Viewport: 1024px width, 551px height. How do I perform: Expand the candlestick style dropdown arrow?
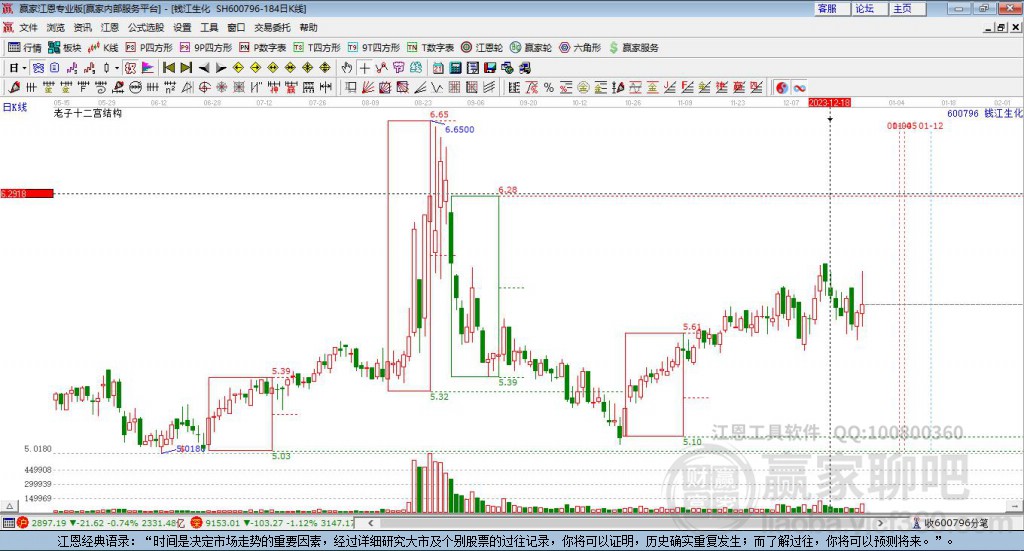pos(117,68)
